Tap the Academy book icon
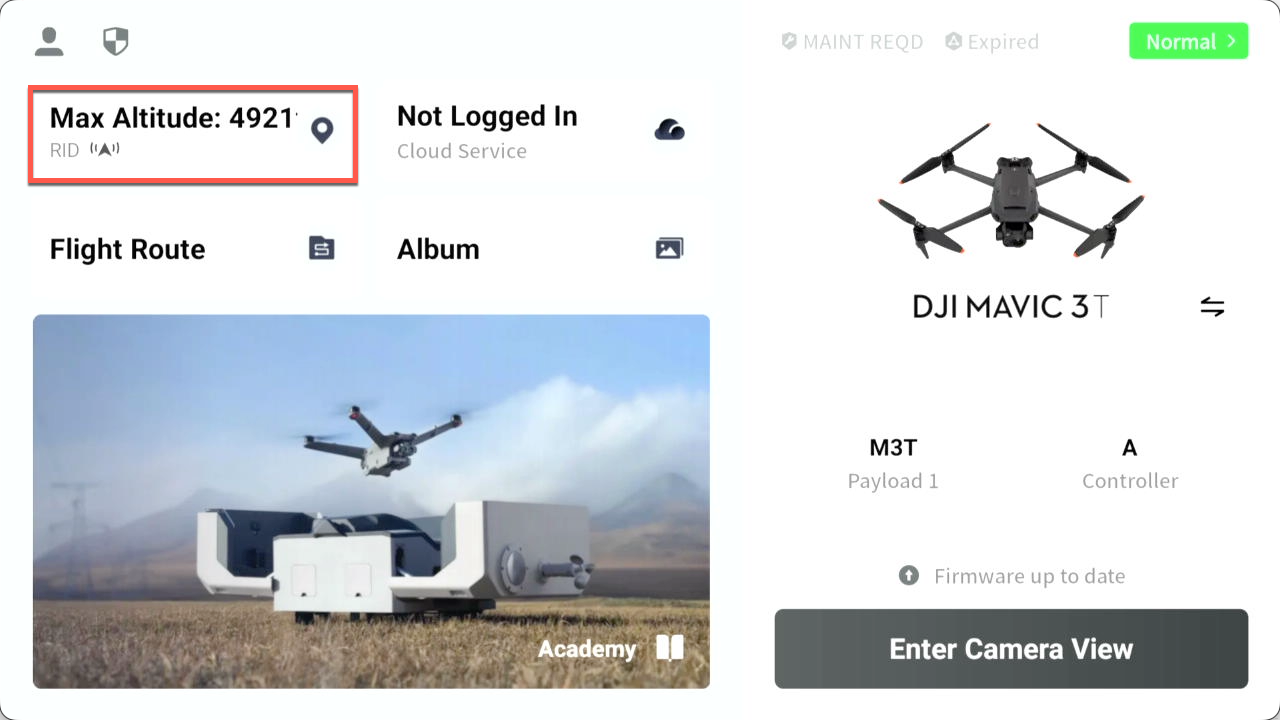 point(669,648)
